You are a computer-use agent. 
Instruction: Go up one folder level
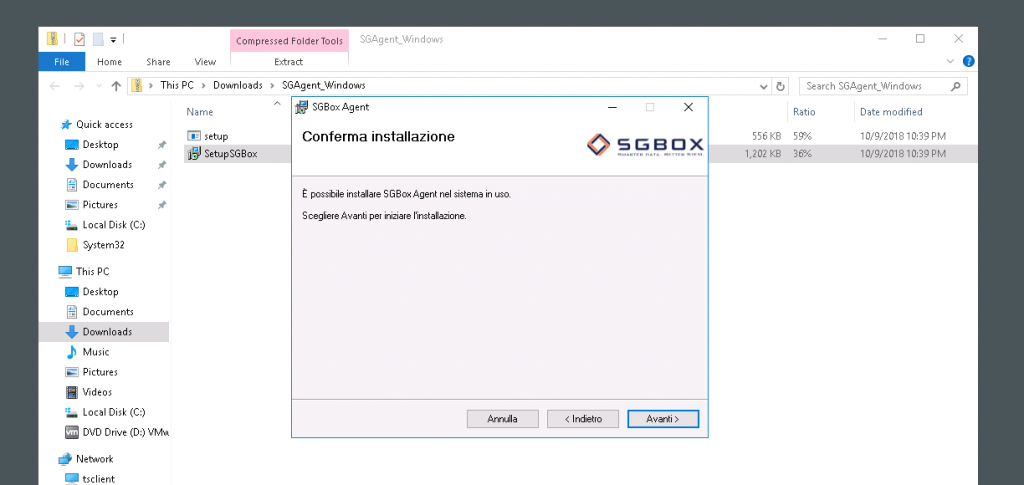(116, 86)
